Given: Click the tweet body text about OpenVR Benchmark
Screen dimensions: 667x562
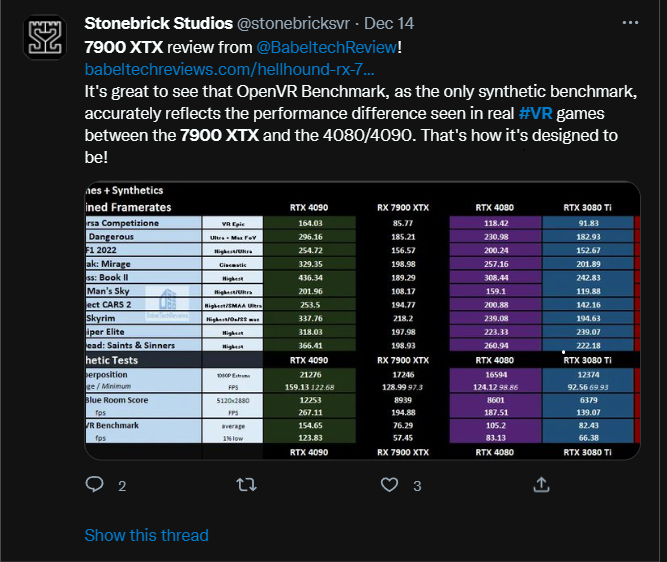Looking at the screenshot, I should click(x=361, y=124).
